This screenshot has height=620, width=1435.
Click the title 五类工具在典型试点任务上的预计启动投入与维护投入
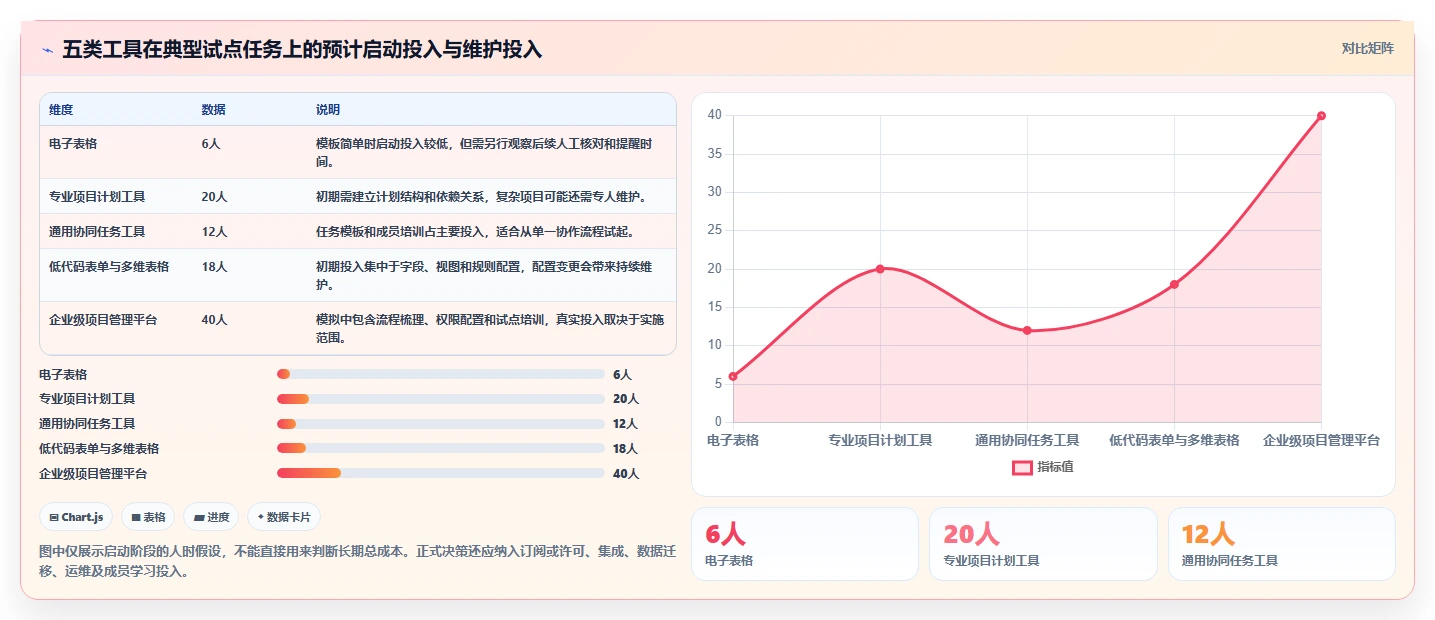click(302, 49)
